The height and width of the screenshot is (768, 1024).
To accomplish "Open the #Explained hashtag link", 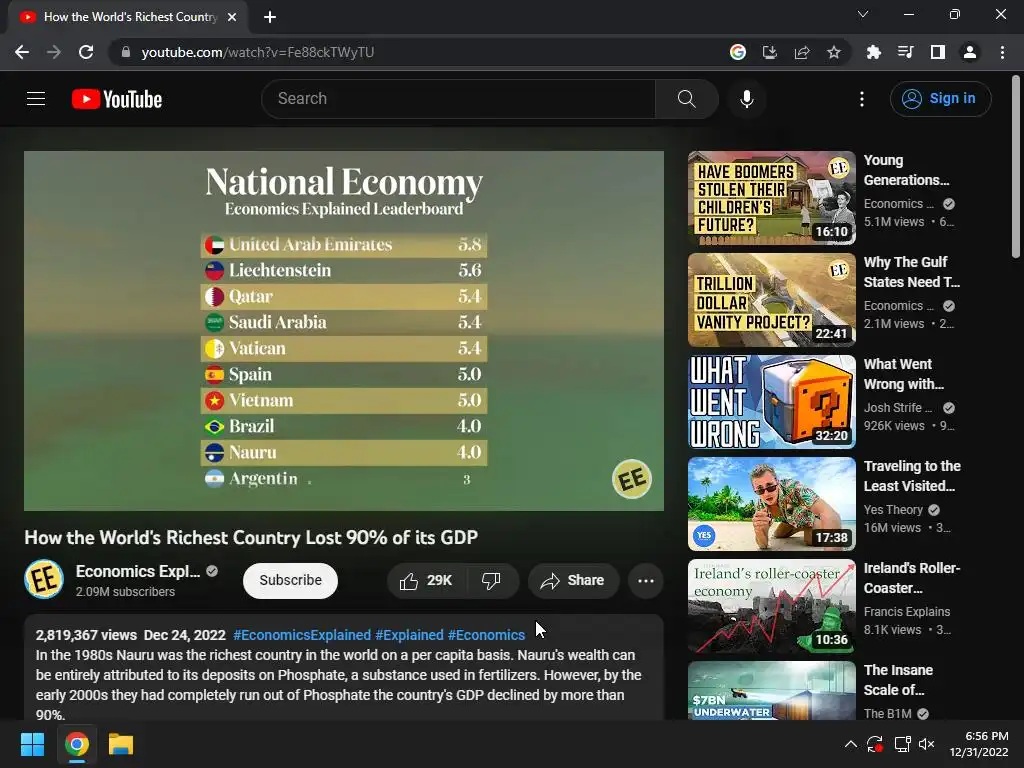I will pyautogui.click(x=409, y=635).
